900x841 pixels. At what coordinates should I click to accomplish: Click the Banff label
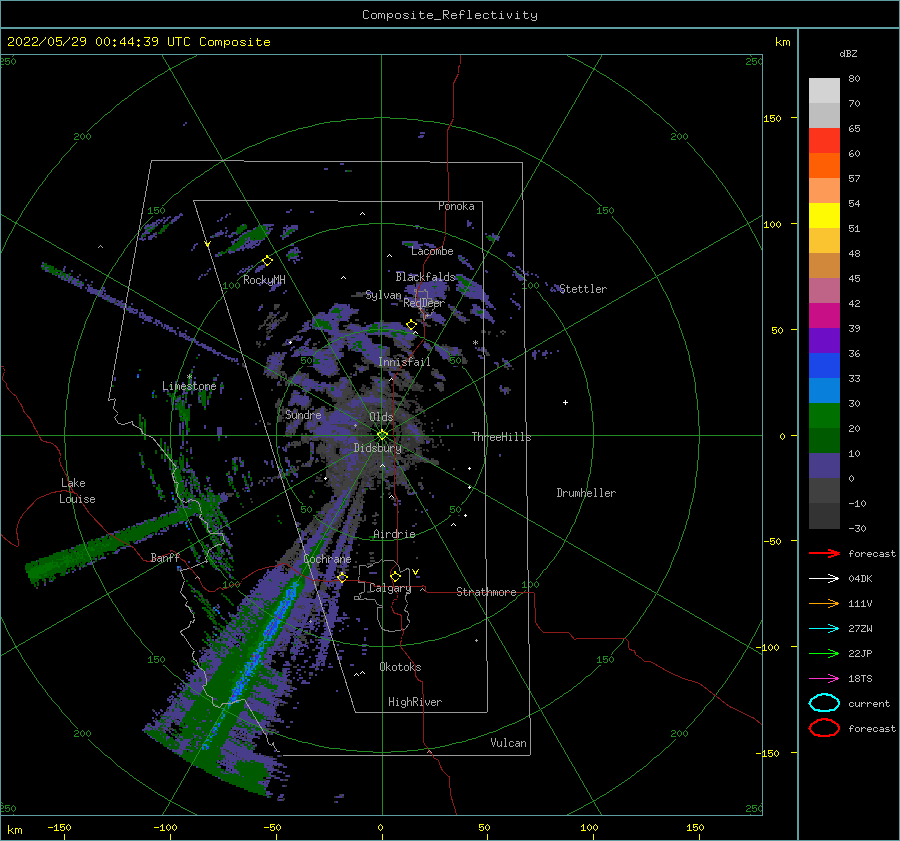coord(165,557)
